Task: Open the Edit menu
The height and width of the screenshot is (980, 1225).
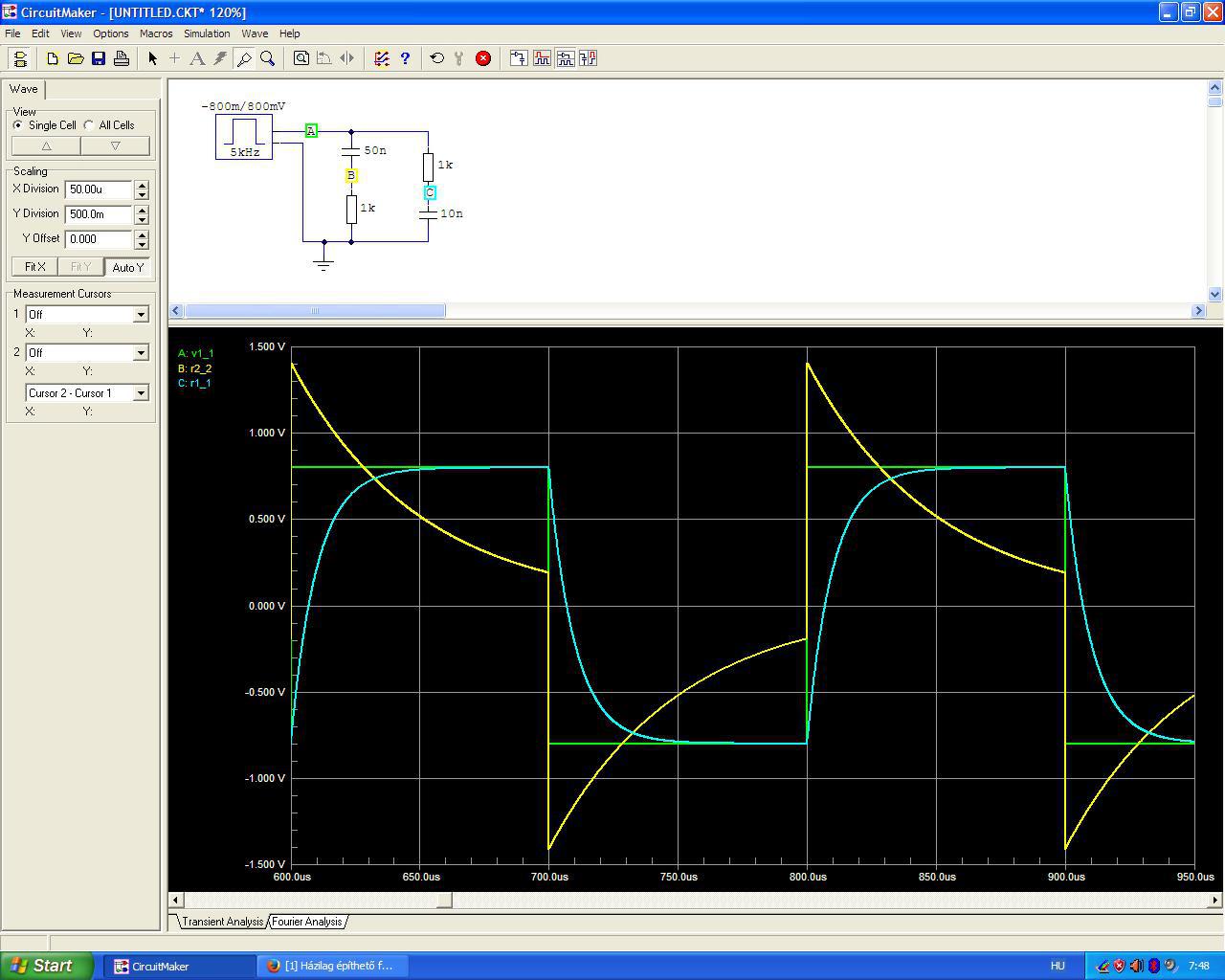Action: click(40, 33)
